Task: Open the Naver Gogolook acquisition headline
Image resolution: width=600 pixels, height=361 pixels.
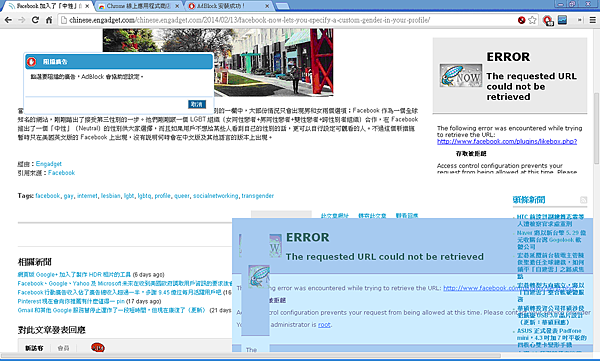Action: (551, 240)
